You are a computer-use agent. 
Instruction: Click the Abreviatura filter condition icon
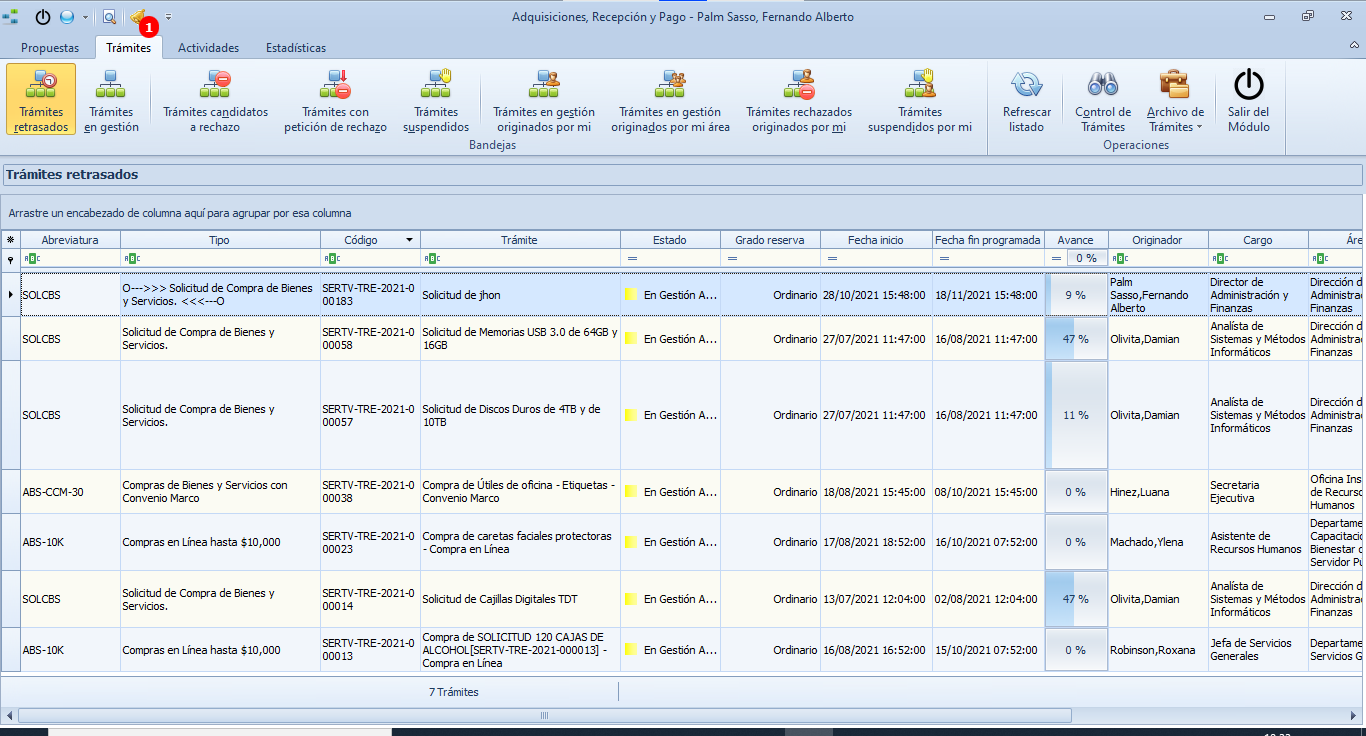point(32,258)
